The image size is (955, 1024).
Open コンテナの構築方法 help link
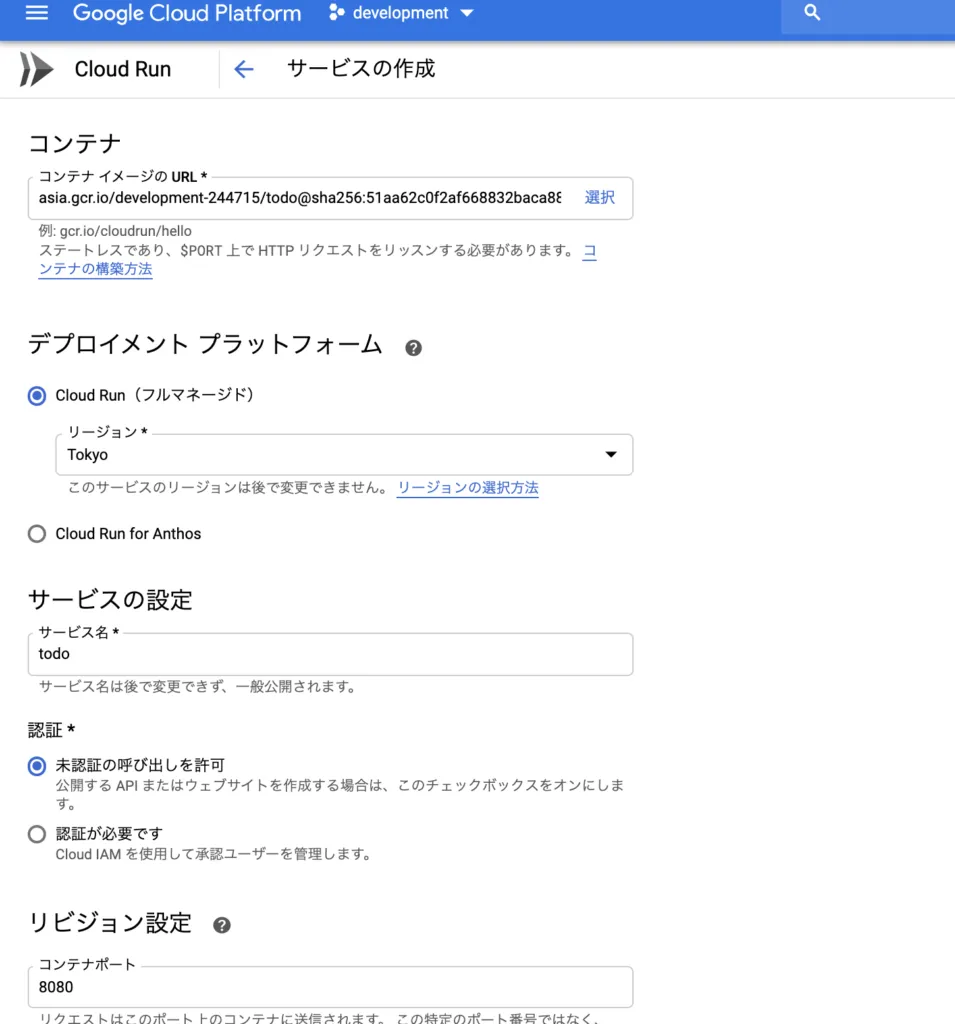tap(95, 269)
